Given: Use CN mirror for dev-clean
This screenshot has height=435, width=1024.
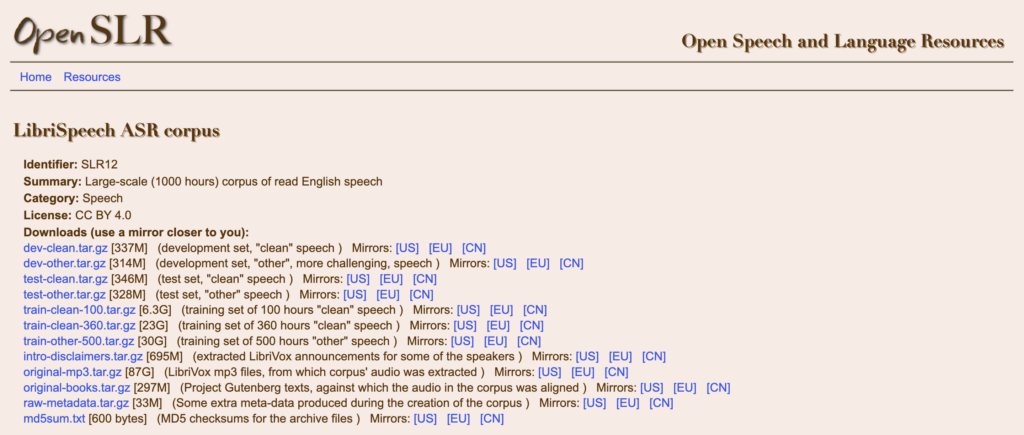Looking at the screenshot, I should point(474,248).
